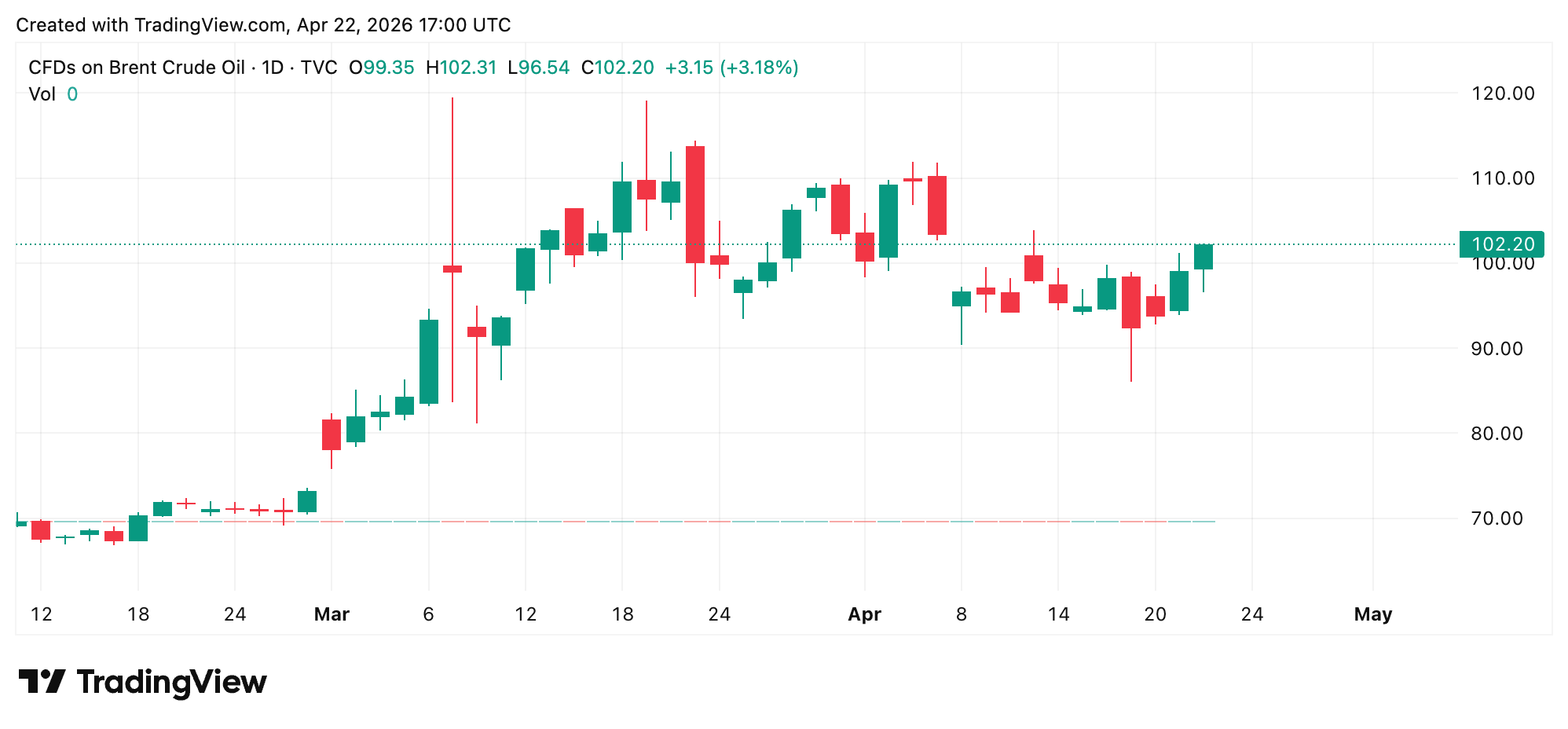The width and height of the screenshot is (1568, 729).
Task: Click the 1D interval label in legend
Action: 273,68
